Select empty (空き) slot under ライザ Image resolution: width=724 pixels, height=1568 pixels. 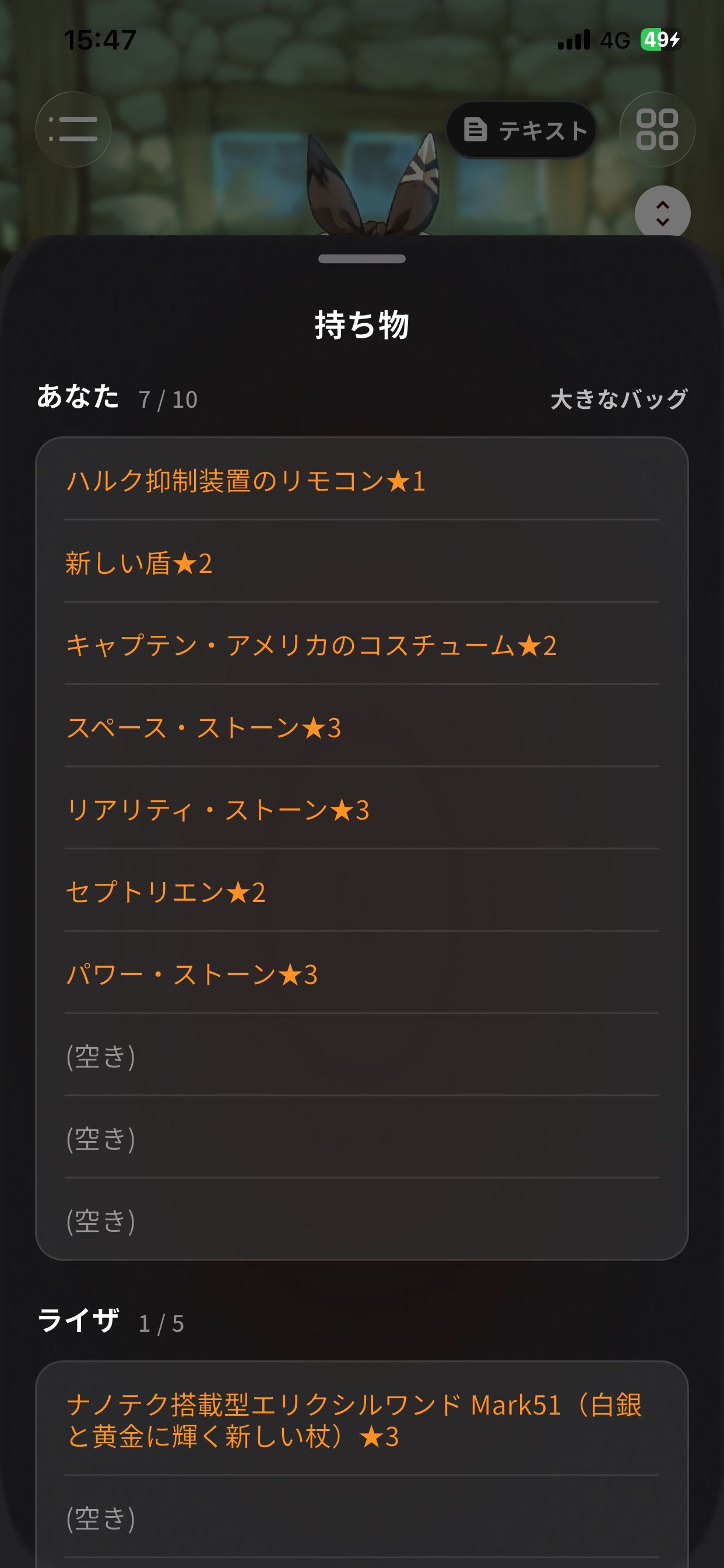362,1516
